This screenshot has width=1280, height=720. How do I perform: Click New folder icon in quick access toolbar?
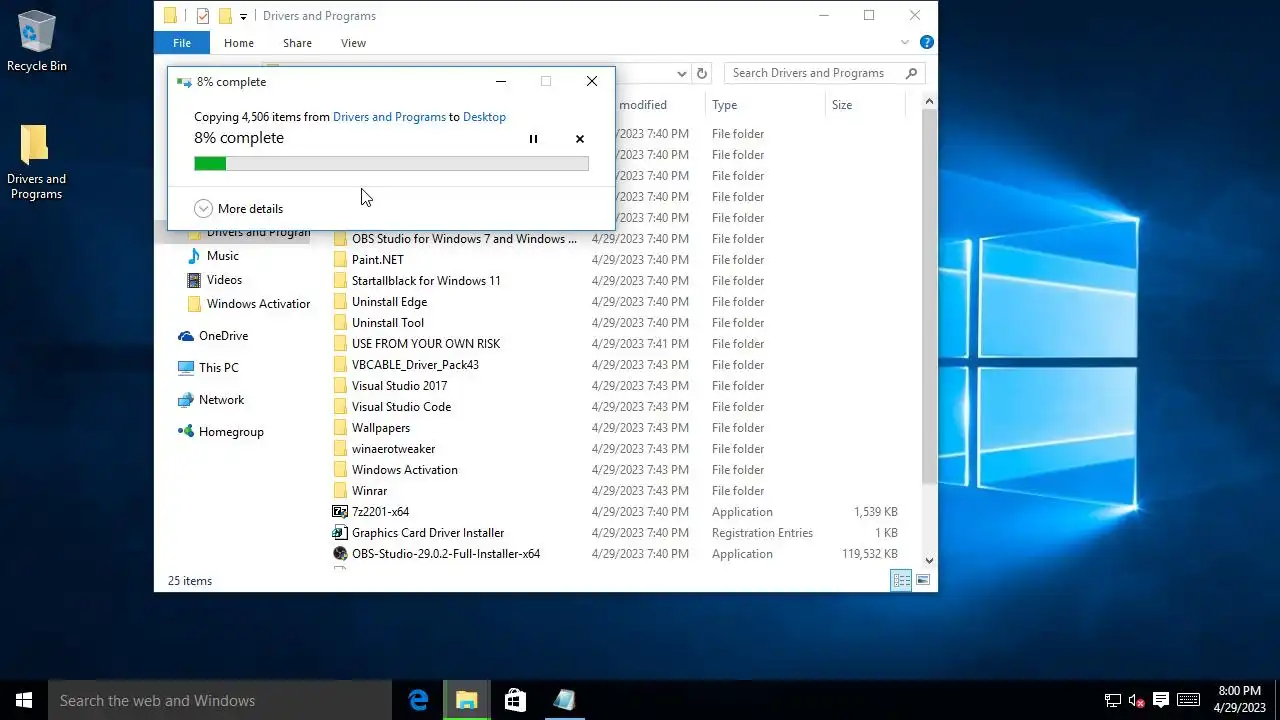[x=225, y=16]
